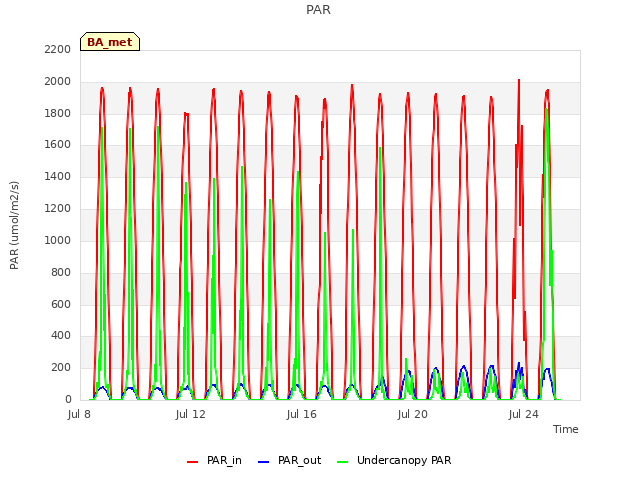Click the BA_met annotation label
Image resolution: width=640 pixels, height=480 pixels.
coord(110,42)
